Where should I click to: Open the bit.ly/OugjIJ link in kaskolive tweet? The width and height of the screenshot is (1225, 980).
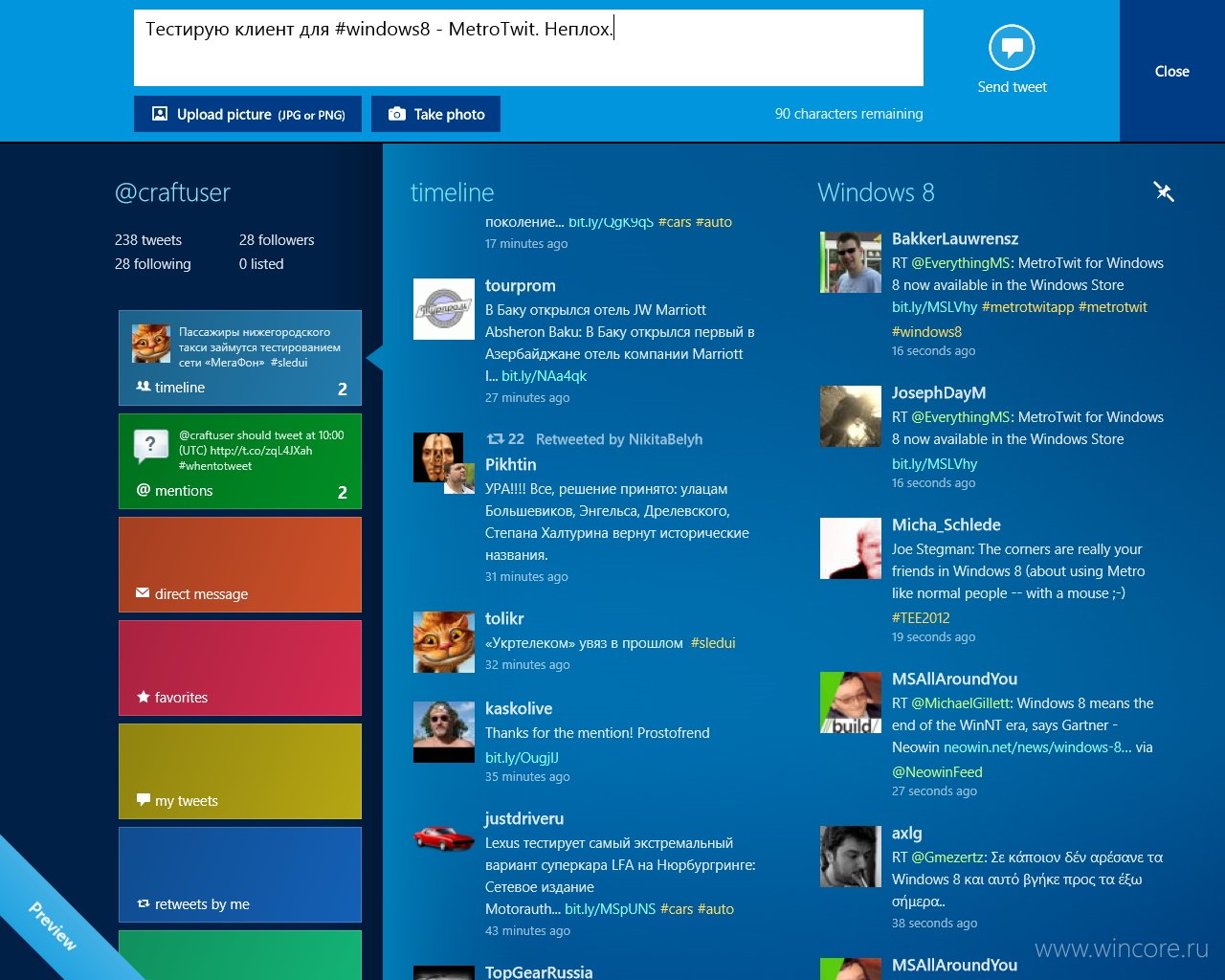click(x=522, y=758)
